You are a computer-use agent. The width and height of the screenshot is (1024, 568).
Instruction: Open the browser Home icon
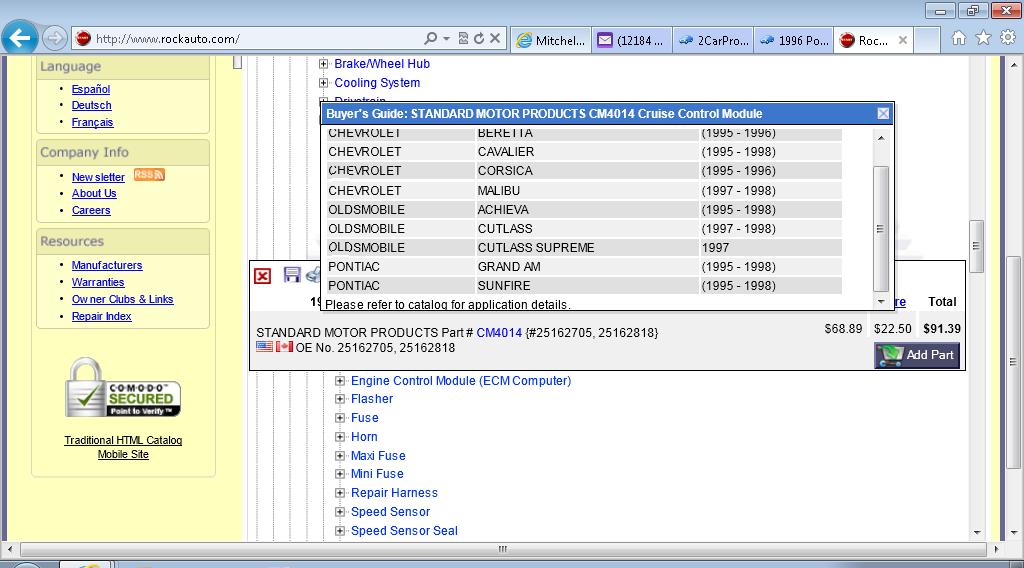(x=958, y=38)
